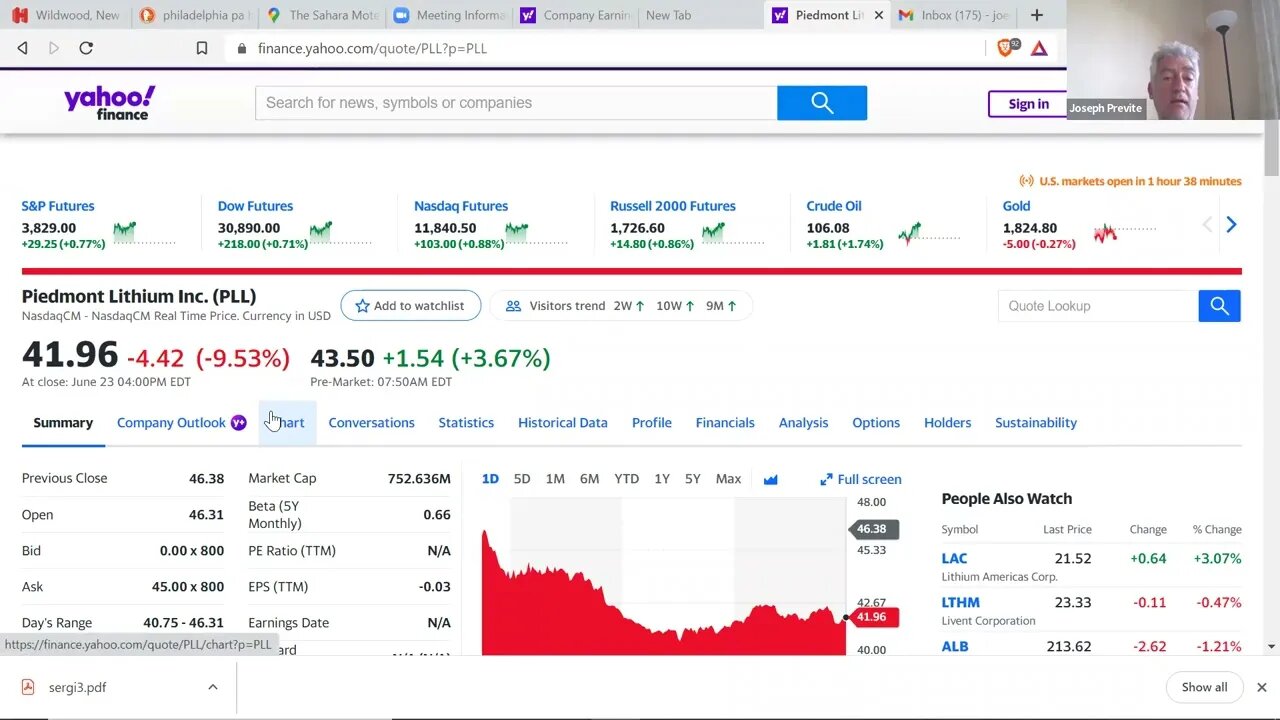Viewport: 1280px width, 720px height.
Task: Click the Yahoo Finance logo
Action: click(x=110, y=102)
